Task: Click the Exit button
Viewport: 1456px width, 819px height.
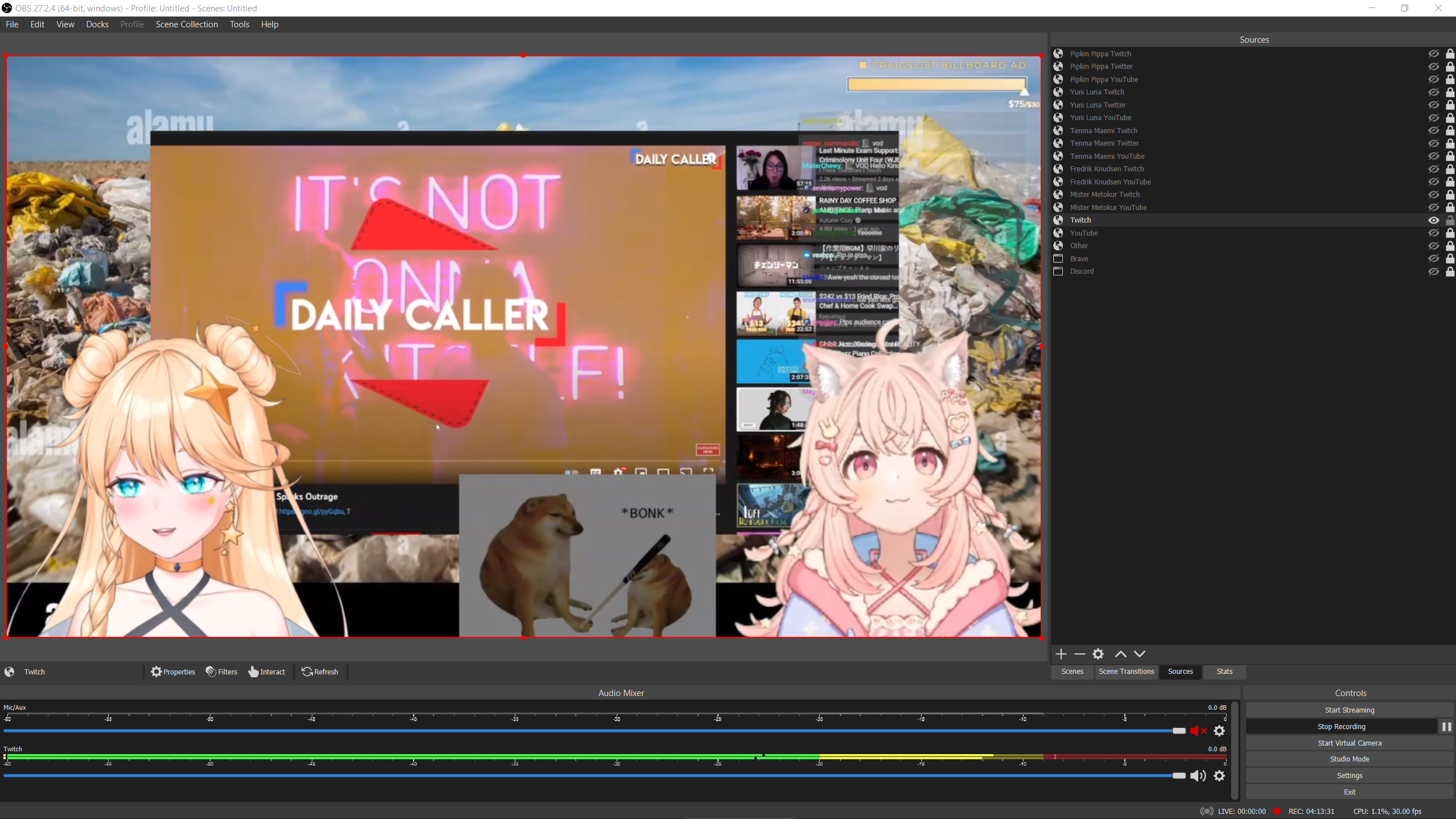Action: point(1349,792)
